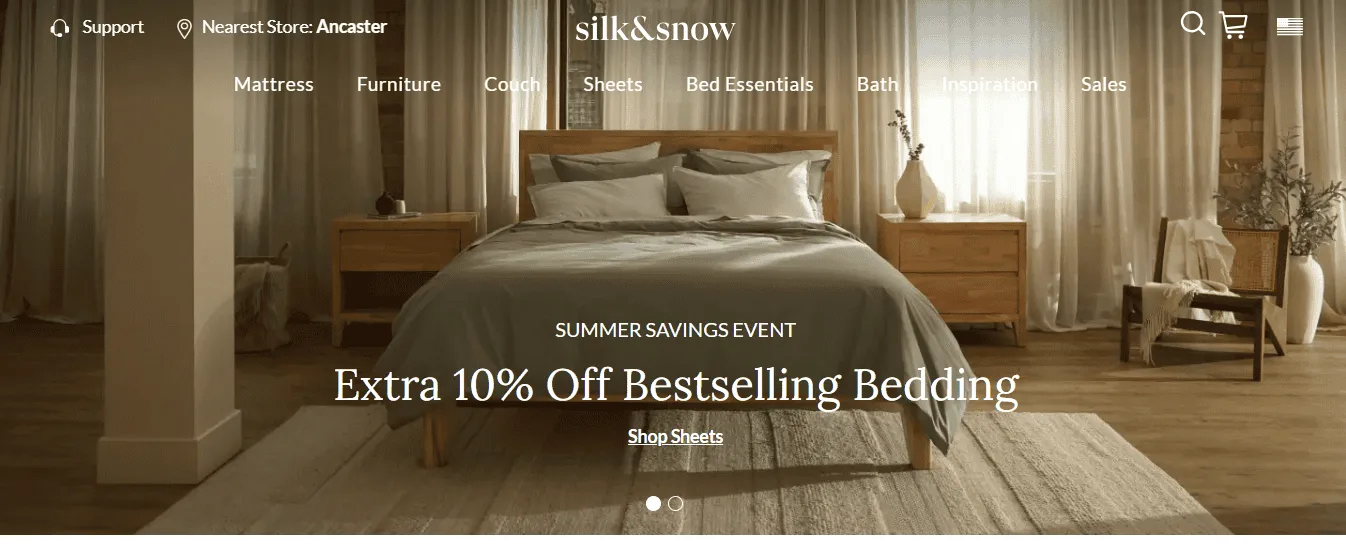The width and height of the screenshot is (1346, 550).
Task: Expand the Sheets navigation item
Action: [x=613, y=85]
